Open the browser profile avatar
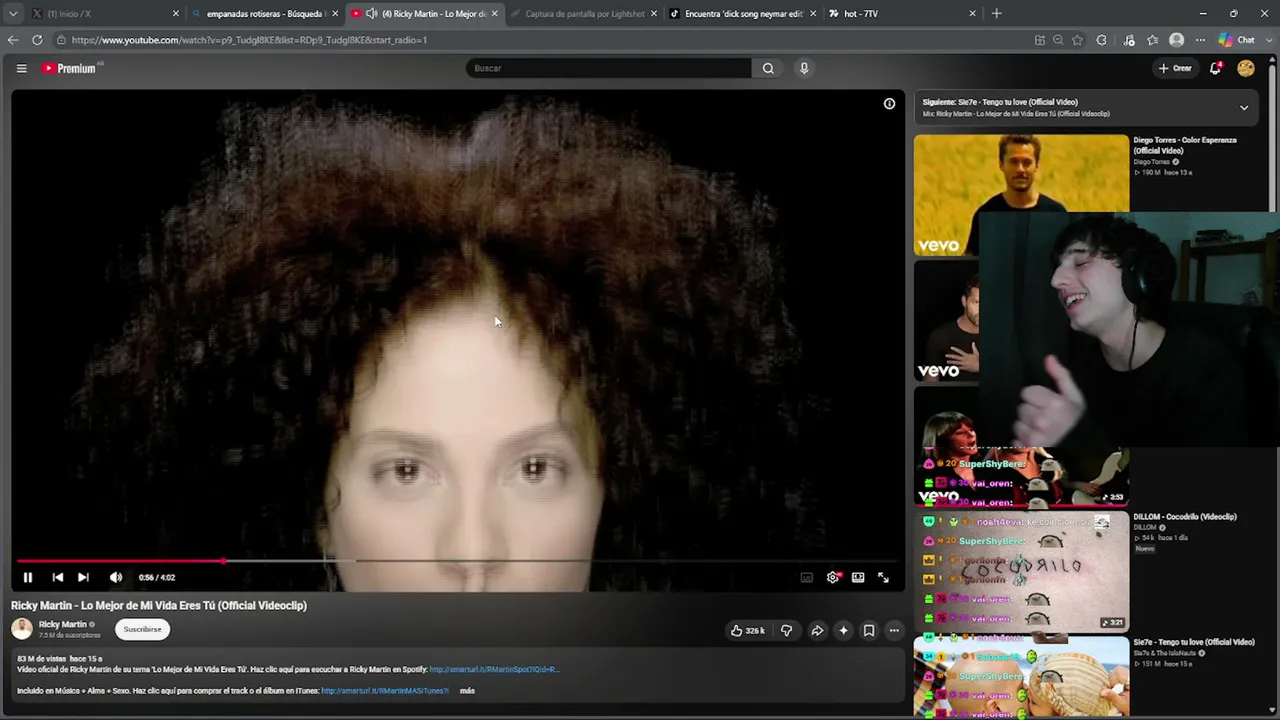 click(1176, 40)
